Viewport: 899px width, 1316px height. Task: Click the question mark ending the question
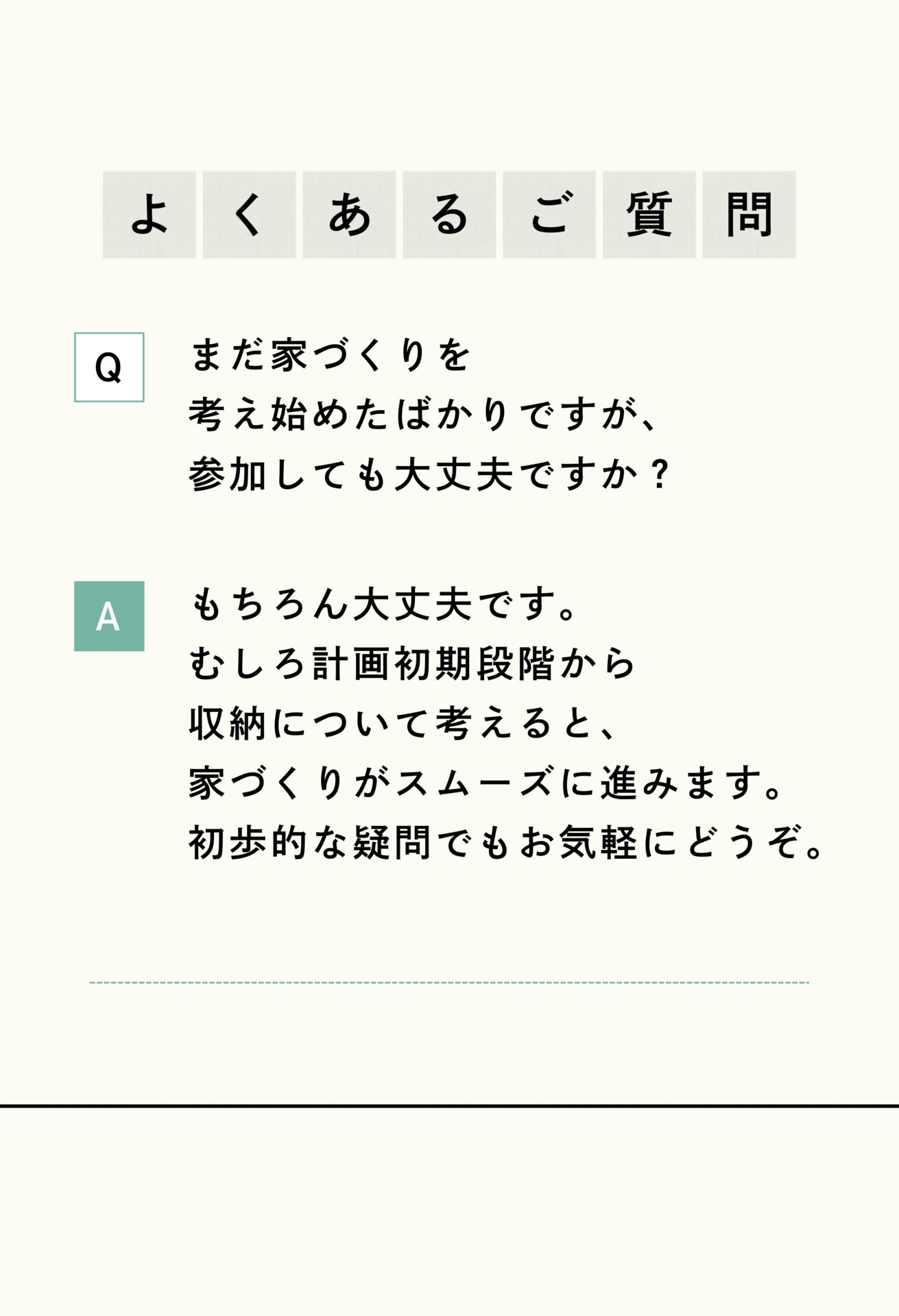[x=660, y=474]
